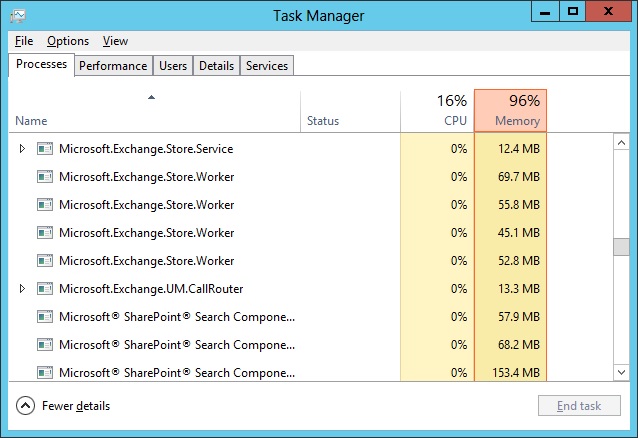Click the End task button
The height and width of the screenshot is (438, 638).
(579, 405)
